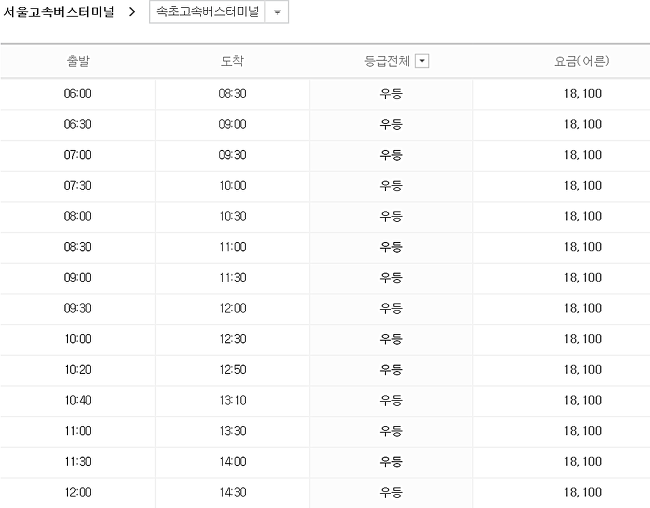Image resolution: width=650 pixels, height=508 pixels.
Task: Click the 출발 column header
Action: point(78,61)
